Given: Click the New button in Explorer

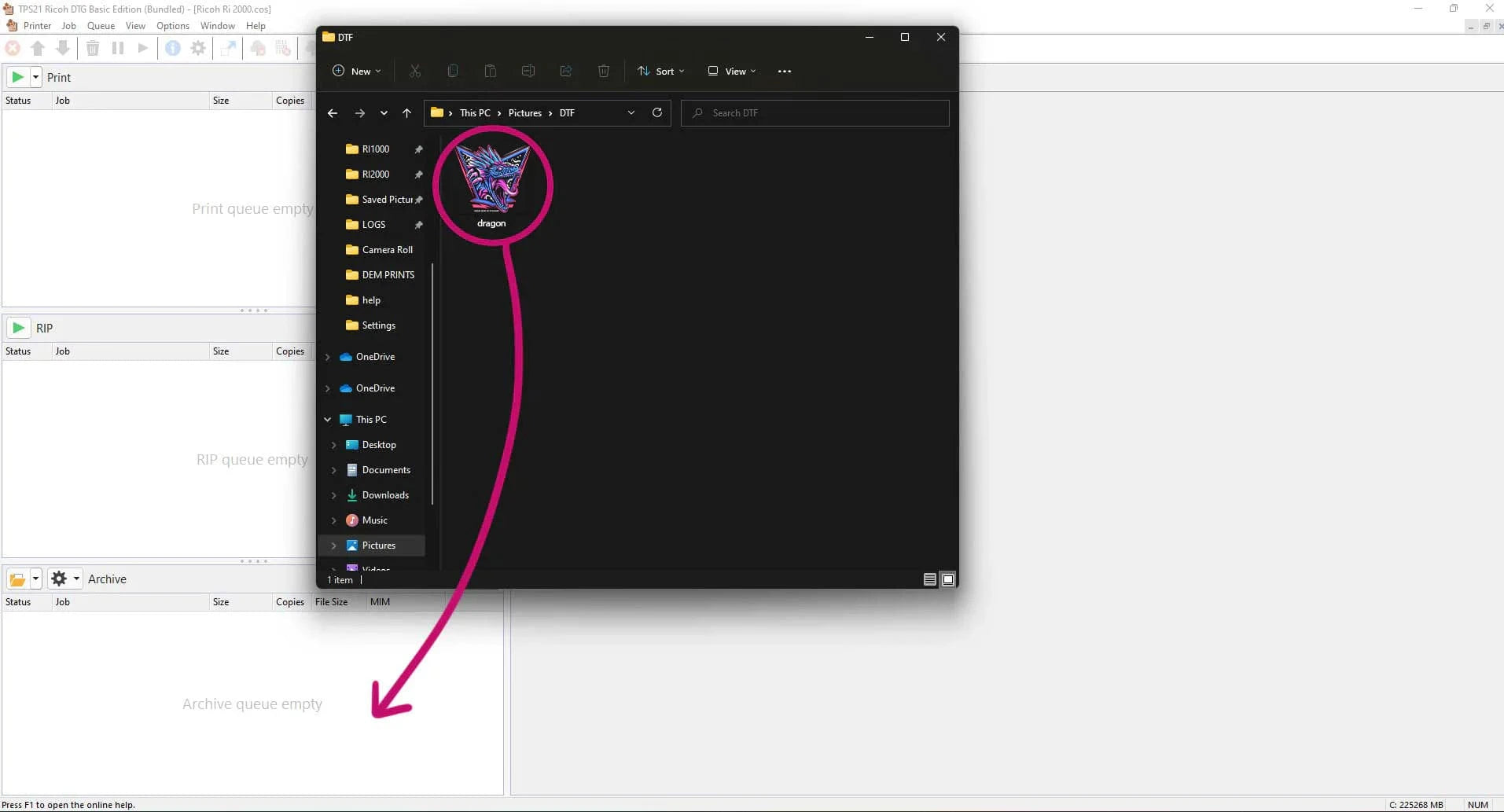Looking at the screenshot, I should click(x=356, y=71).
